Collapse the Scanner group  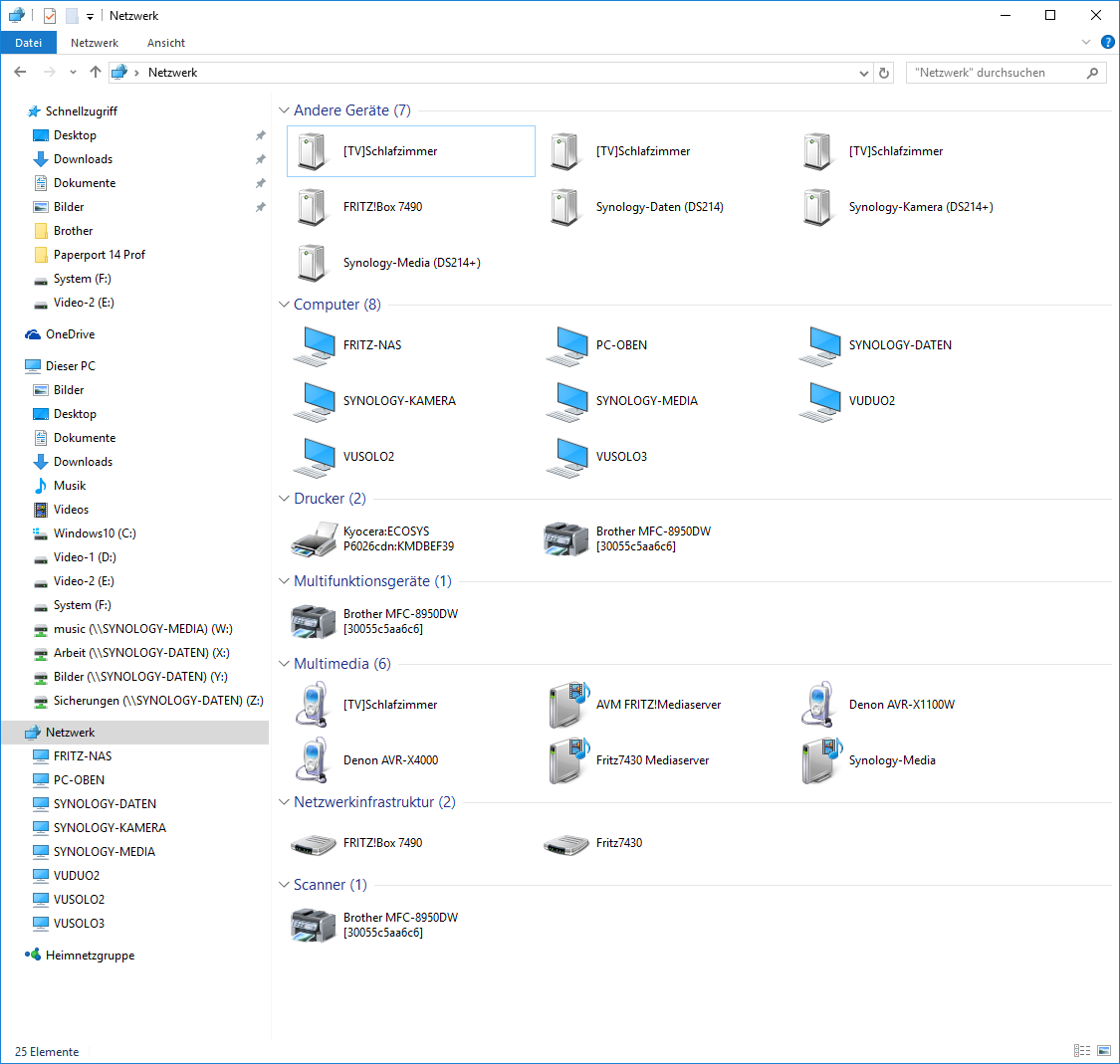pos(284,885)
